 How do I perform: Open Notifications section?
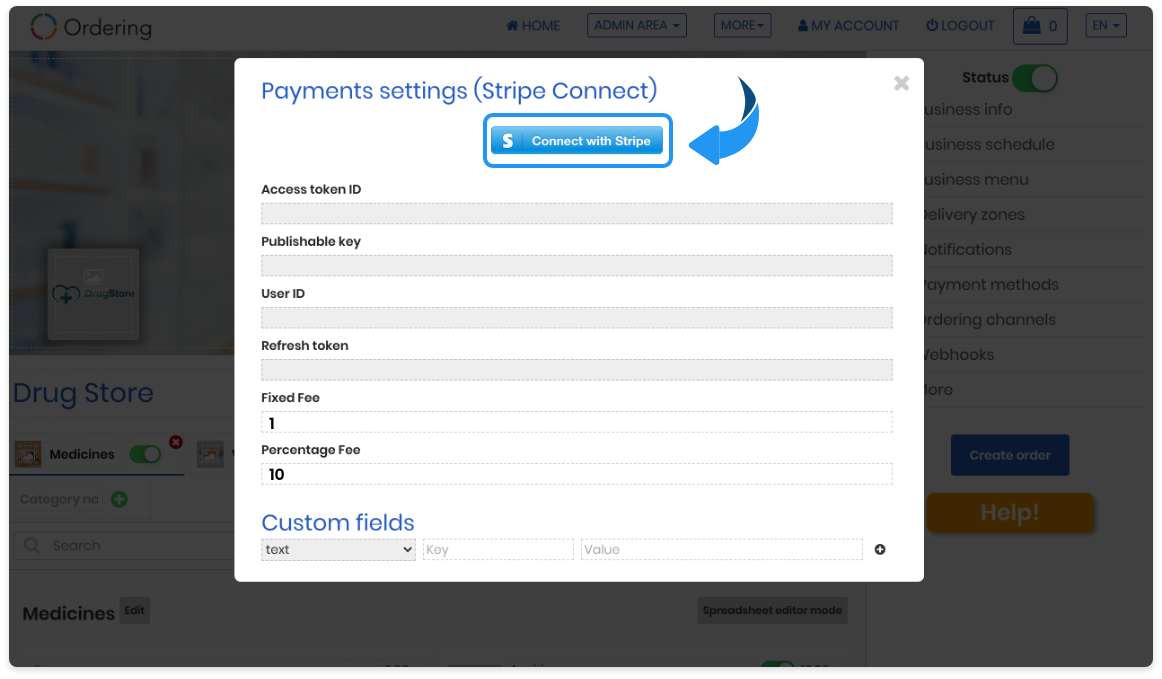967,250
